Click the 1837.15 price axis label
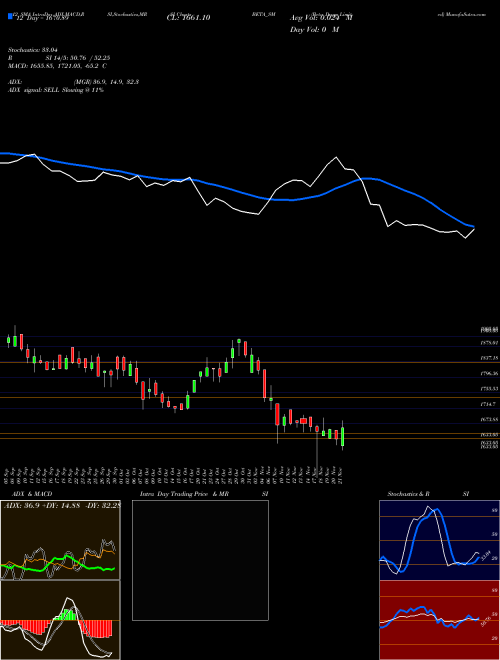Viewport: 500px width, 660px height. 489,358
